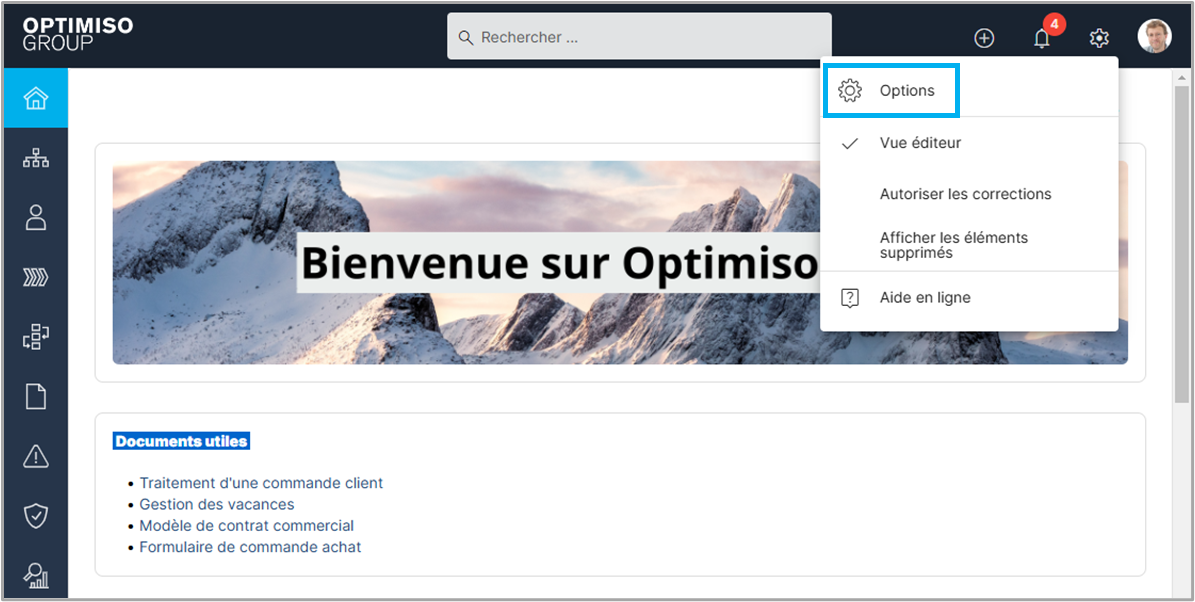This screenshot has width=1195, height=602.
Task: Toggle Afficher les éléments supprimés
Action: pos(953,245)
